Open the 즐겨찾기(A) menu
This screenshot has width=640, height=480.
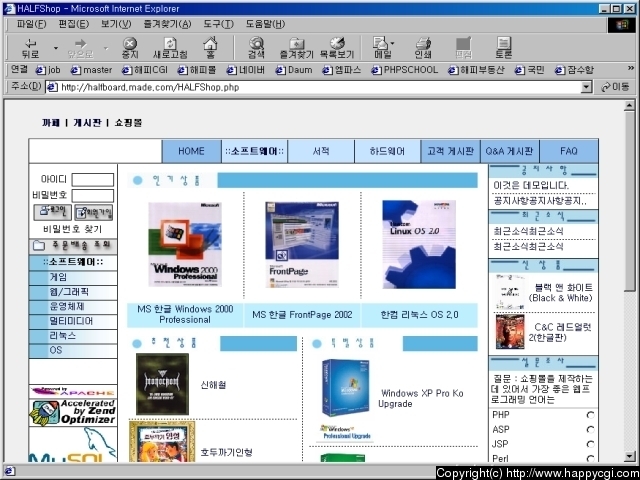point(167,24)
